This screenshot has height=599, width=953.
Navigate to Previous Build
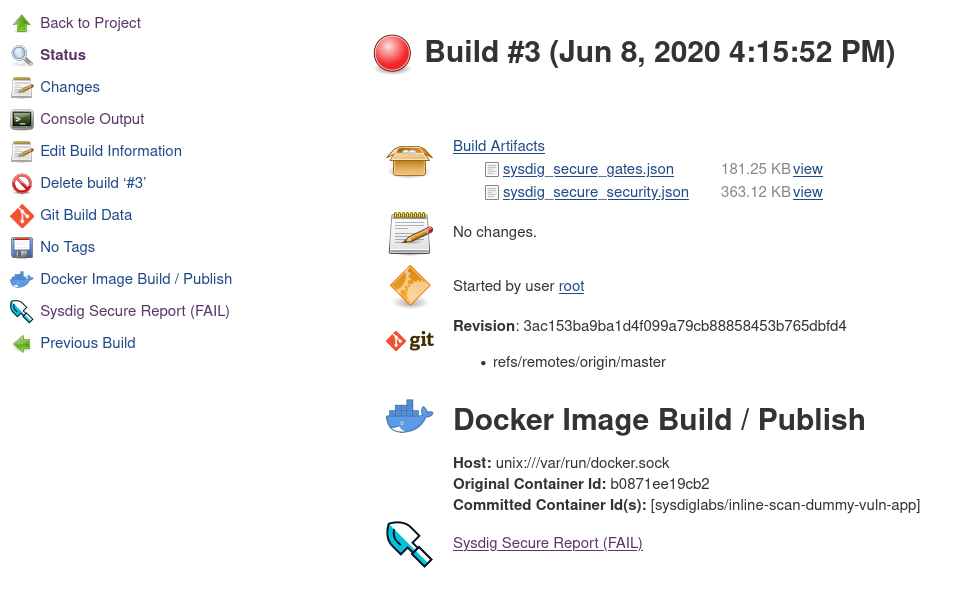tap(87, 343)
